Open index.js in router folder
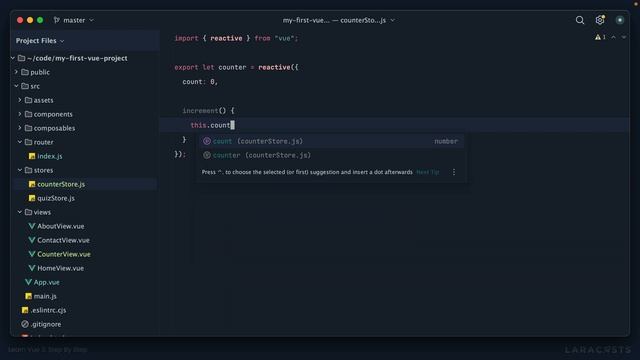The image size is (640, 360). coord(49,156)
